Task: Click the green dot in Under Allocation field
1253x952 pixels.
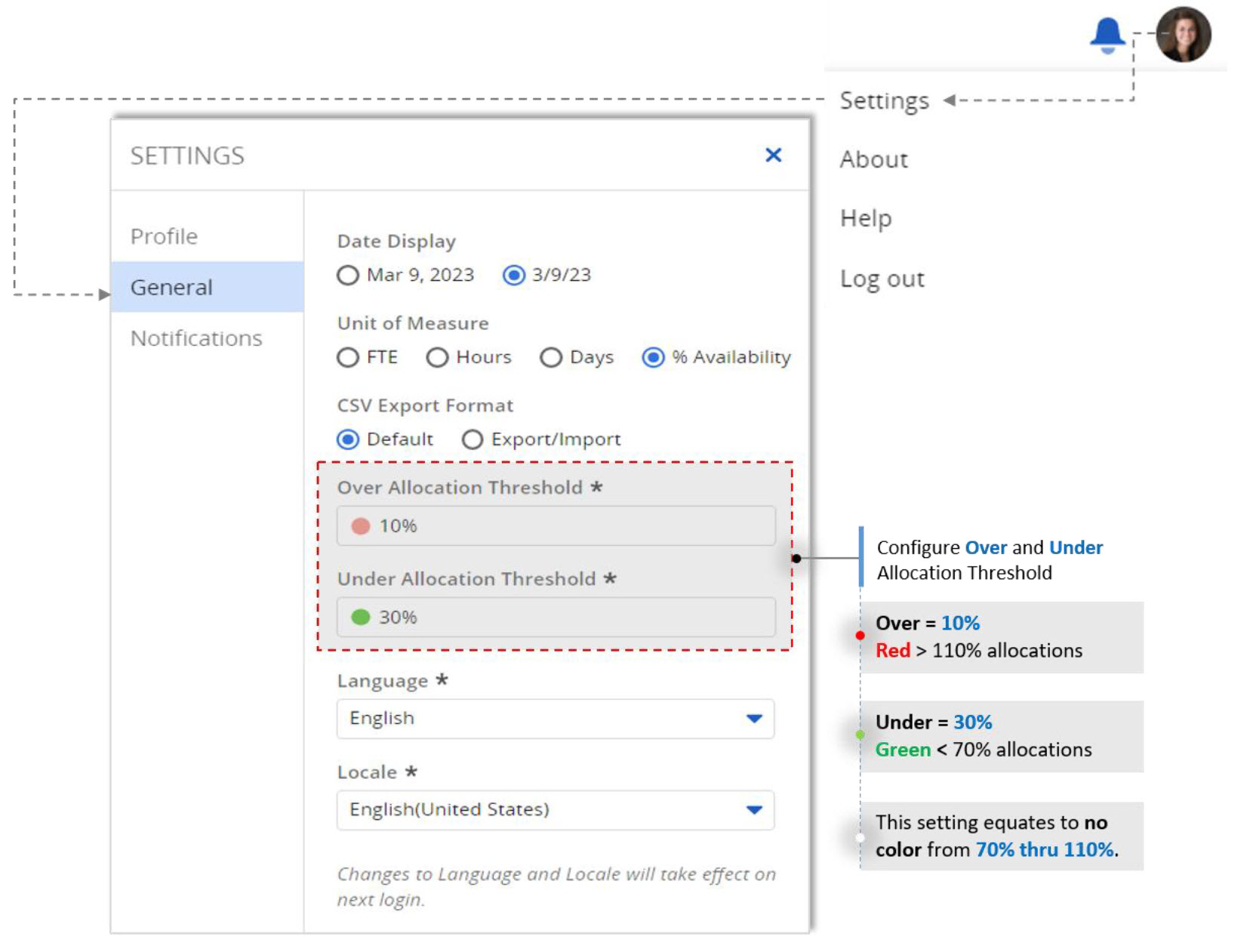Action: (362, 616)
